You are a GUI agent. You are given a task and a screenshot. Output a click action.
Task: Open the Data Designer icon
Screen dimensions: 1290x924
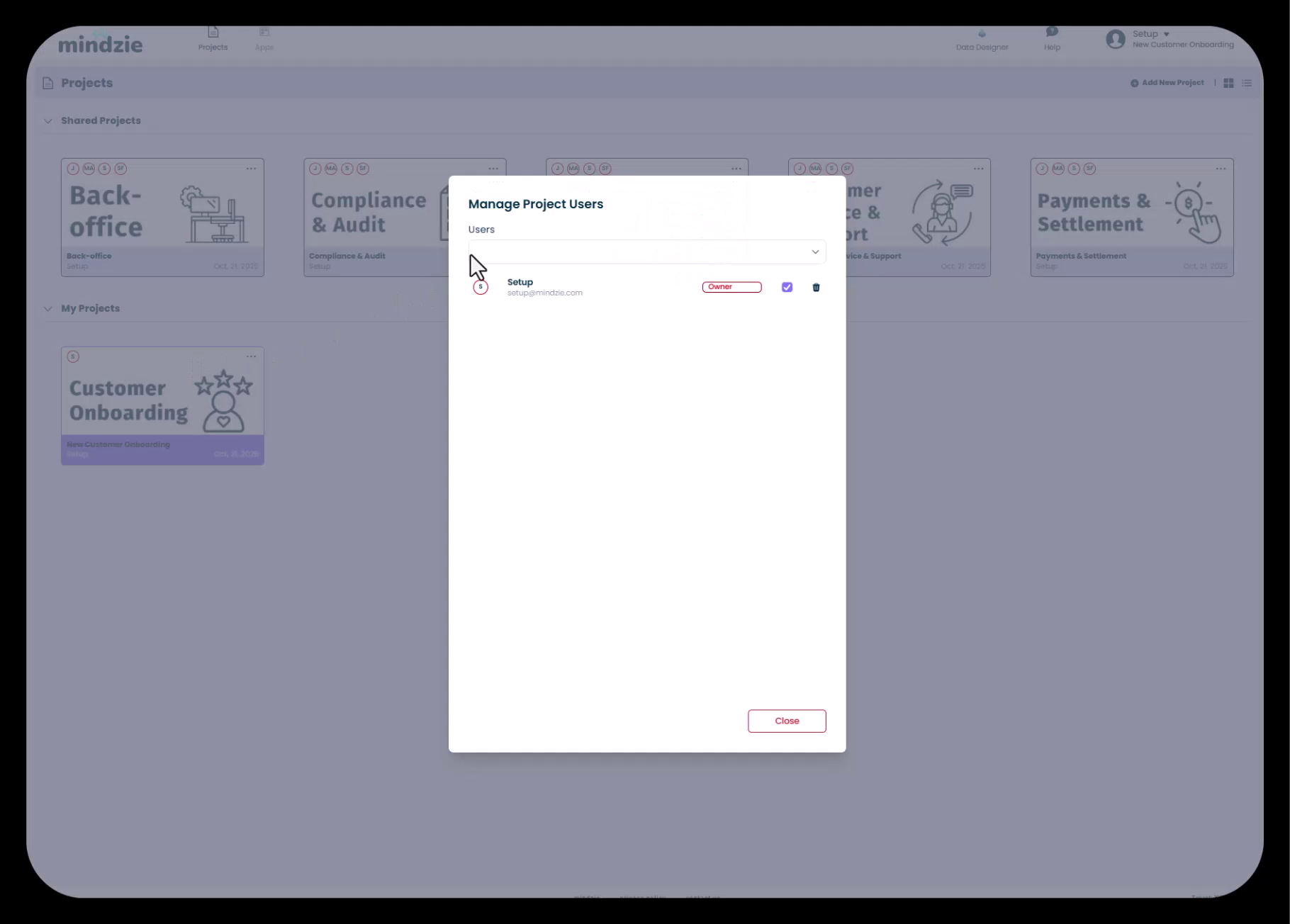point(982,38)
